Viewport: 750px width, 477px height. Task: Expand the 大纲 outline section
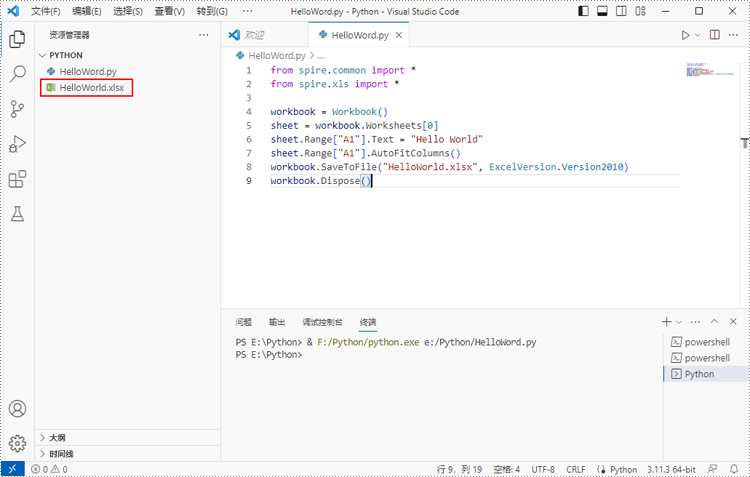click(x=57, y=438)
